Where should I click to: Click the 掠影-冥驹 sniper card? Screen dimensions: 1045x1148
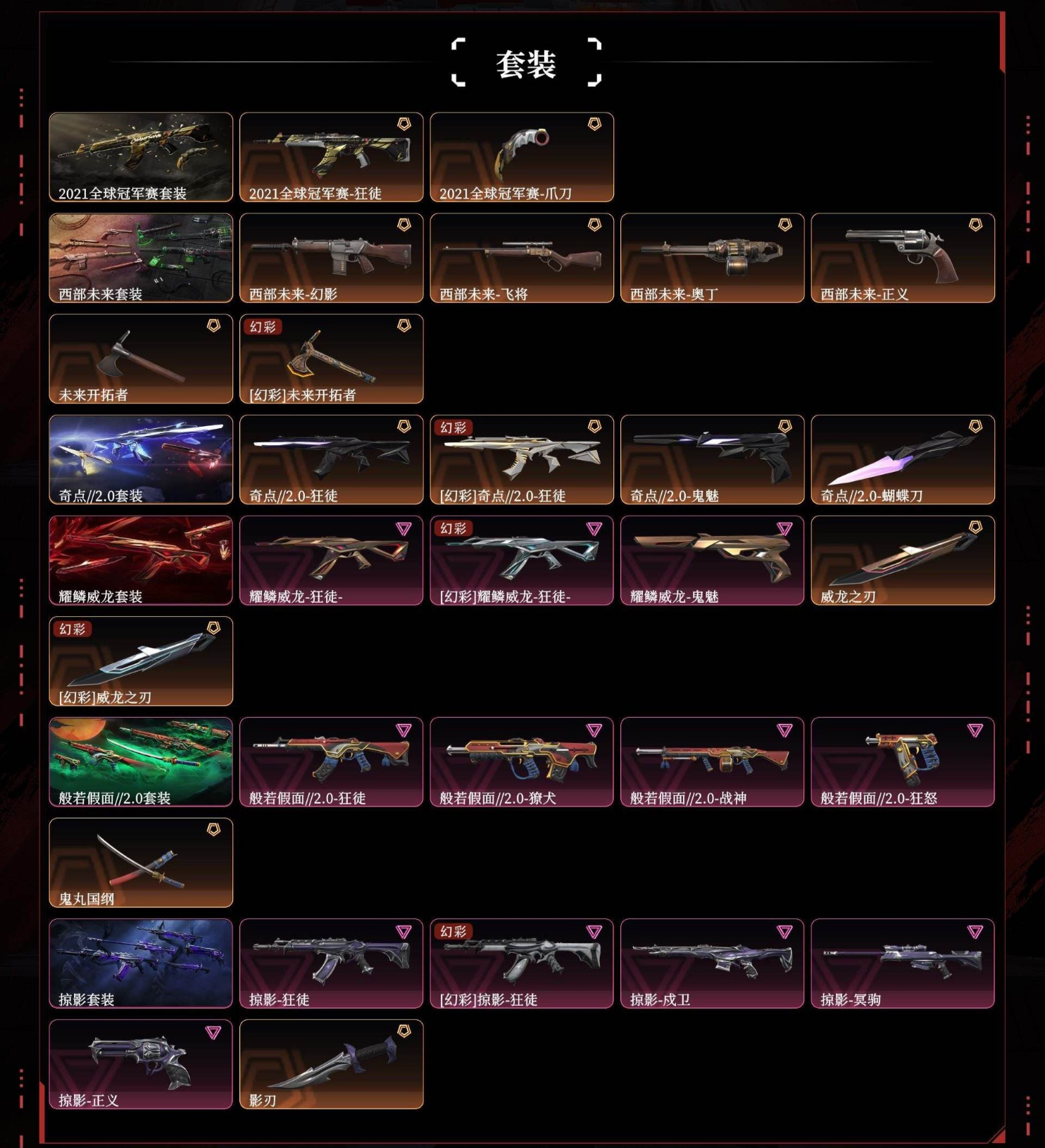click(903, 963)
